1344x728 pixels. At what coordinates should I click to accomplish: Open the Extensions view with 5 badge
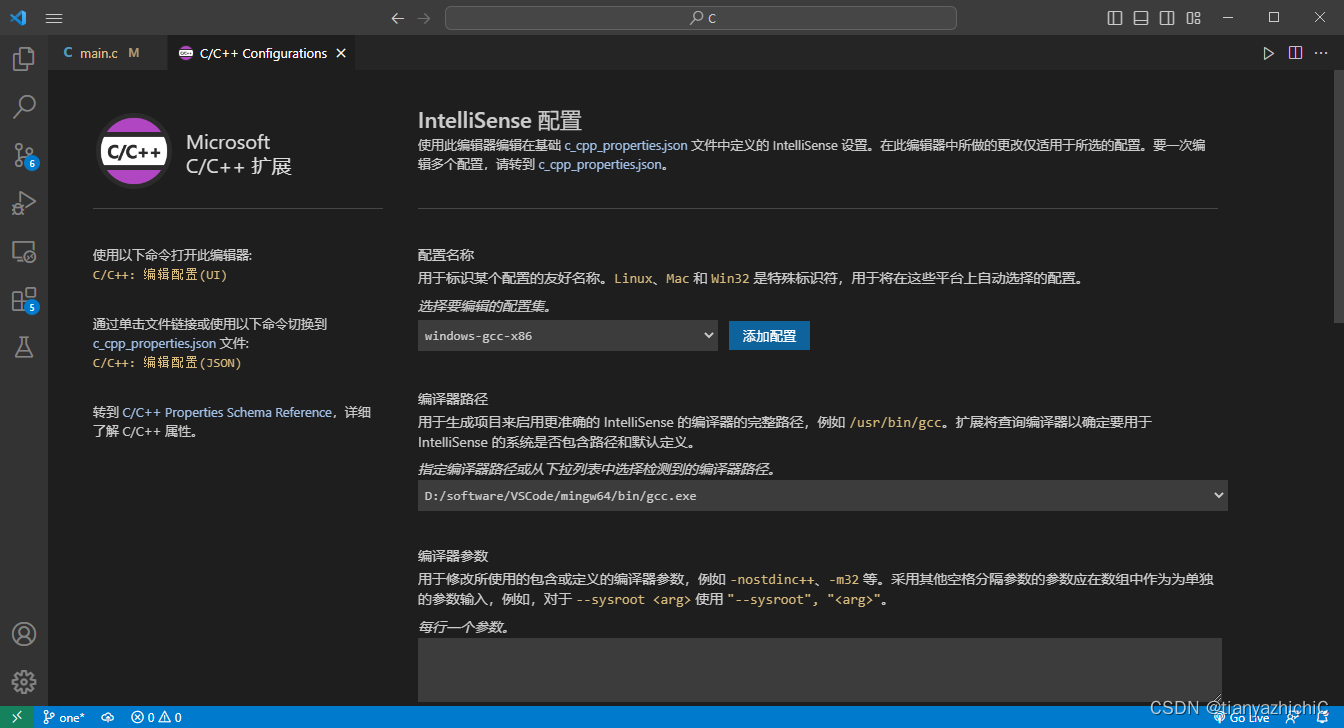24,300
